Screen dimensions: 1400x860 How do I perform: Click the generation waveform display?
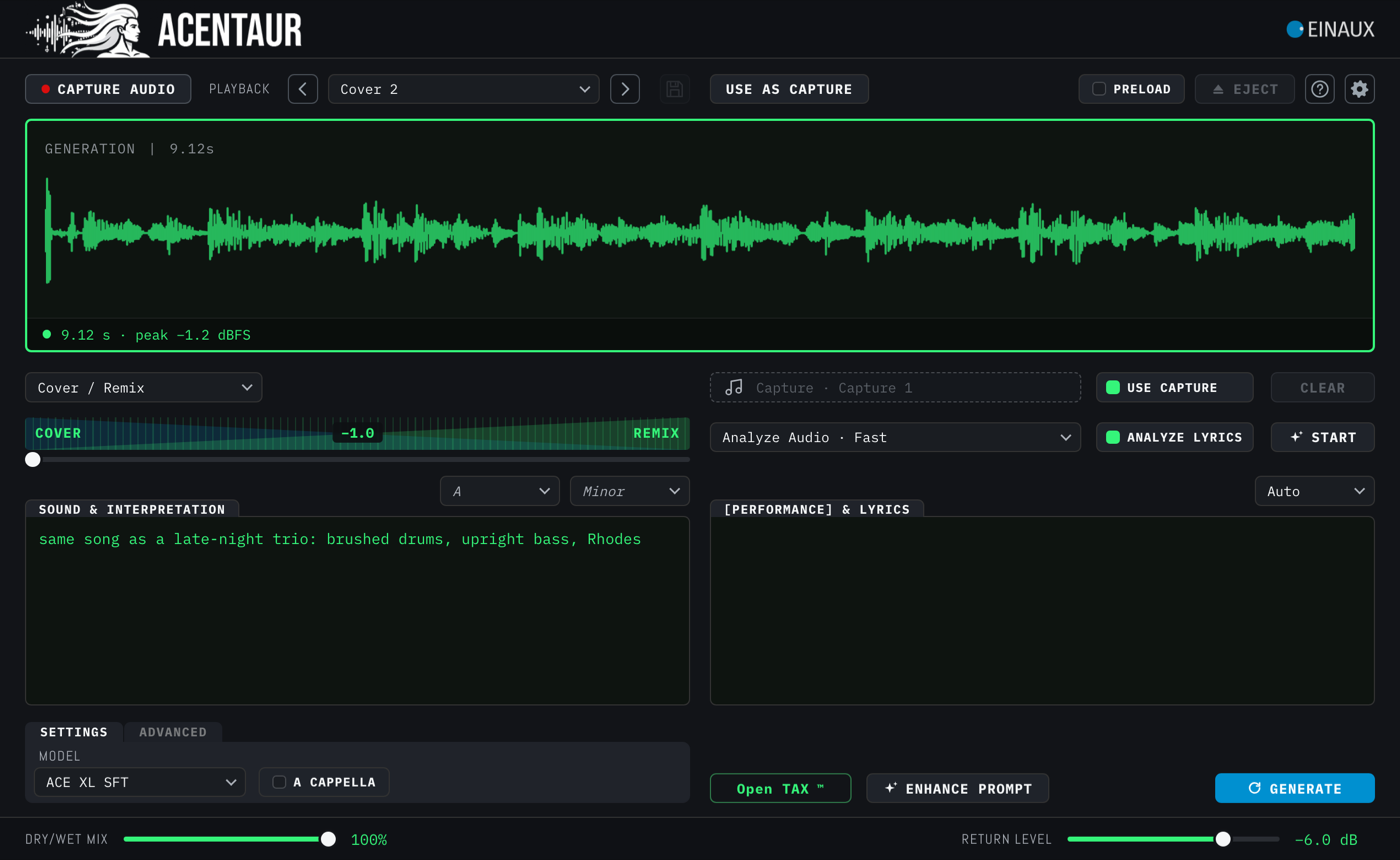(700, 235)
